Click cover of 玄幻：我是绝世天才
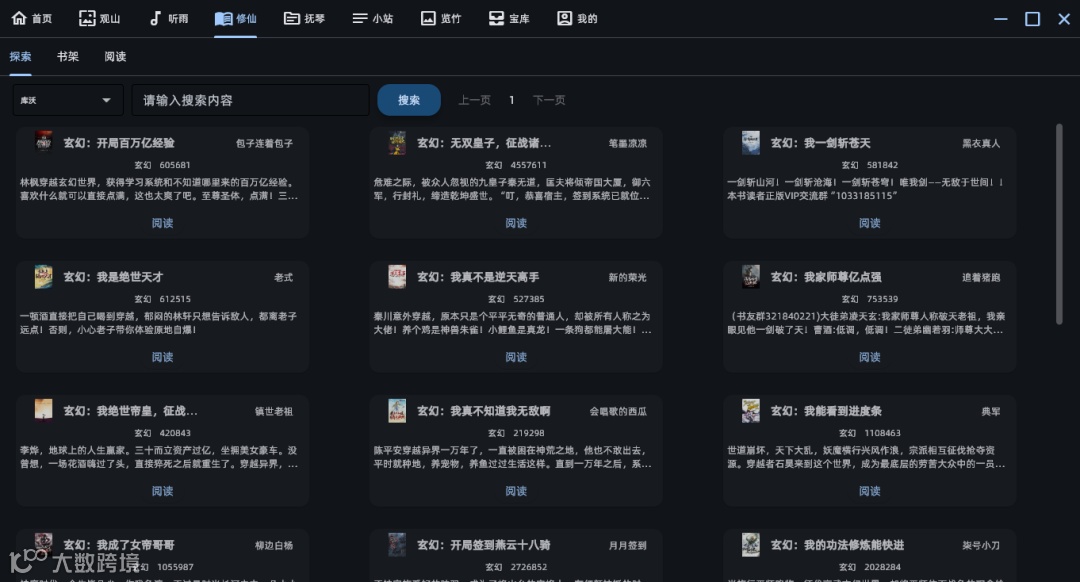The height and width of the screenshot is (582, 1080). pyautogui.click(x=43, y=276)
